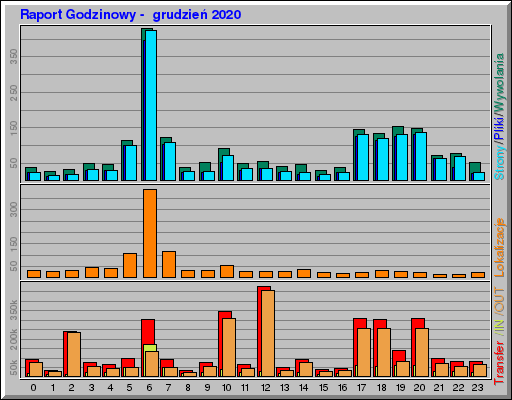Select the orange Lokalizacje bar at hour 7

coord(169,264)
